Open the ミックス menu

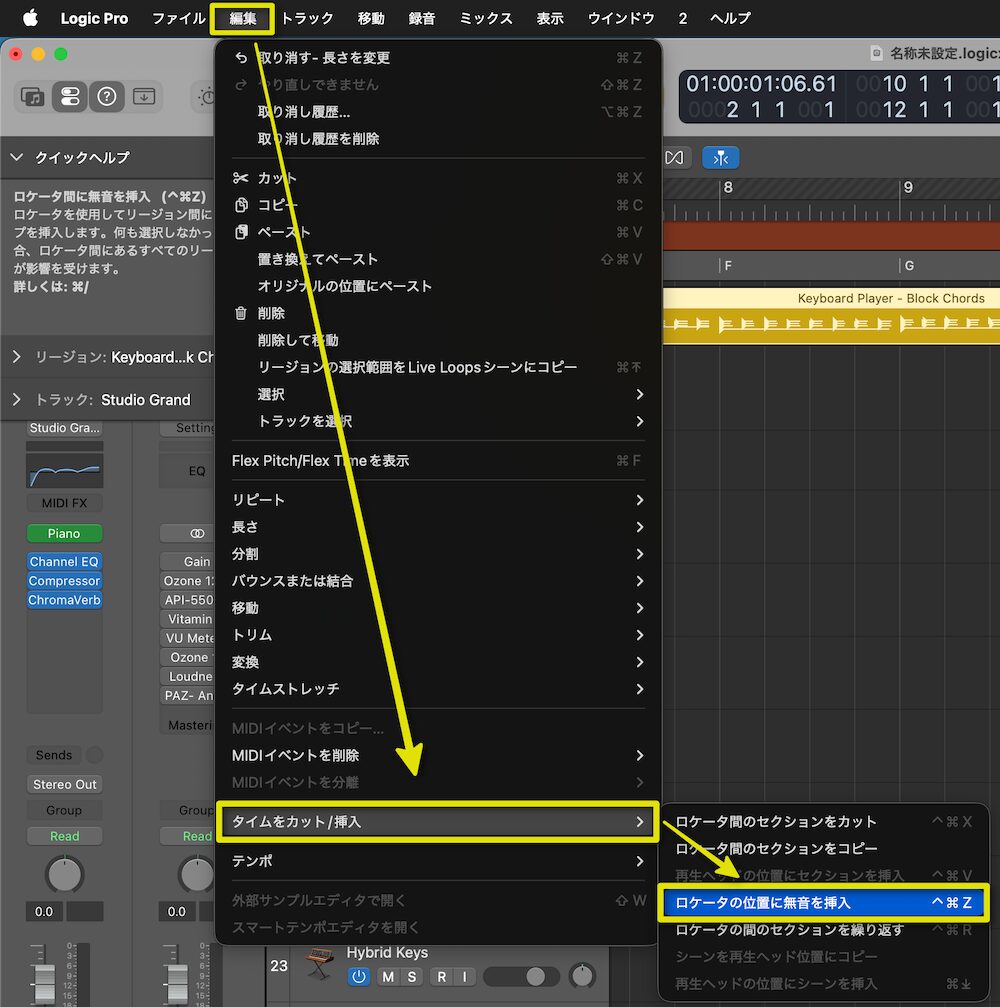pos(486,18)
